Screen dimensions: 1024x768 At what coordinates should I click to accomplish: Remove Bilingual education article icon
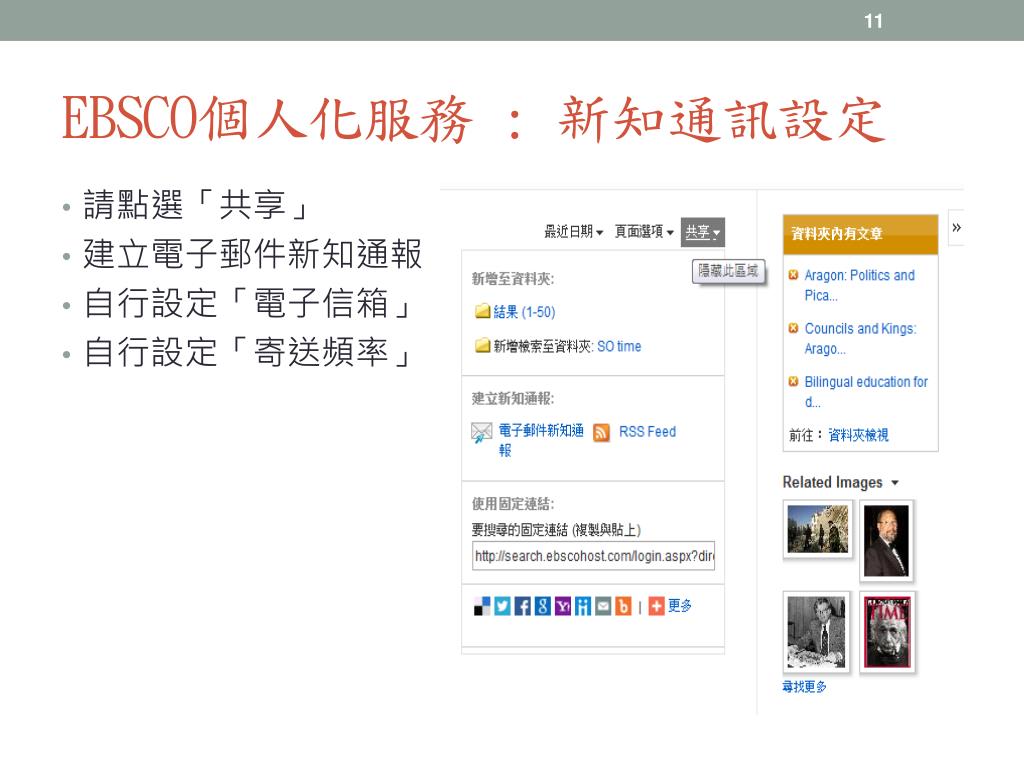793,381
